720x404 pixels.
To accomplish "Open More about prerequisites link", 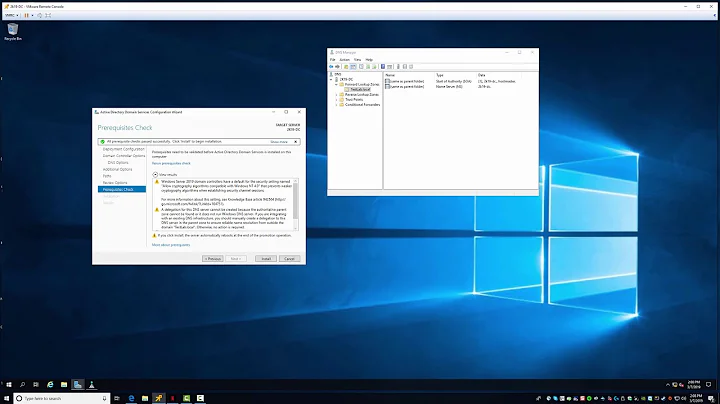I will point(171,245).
